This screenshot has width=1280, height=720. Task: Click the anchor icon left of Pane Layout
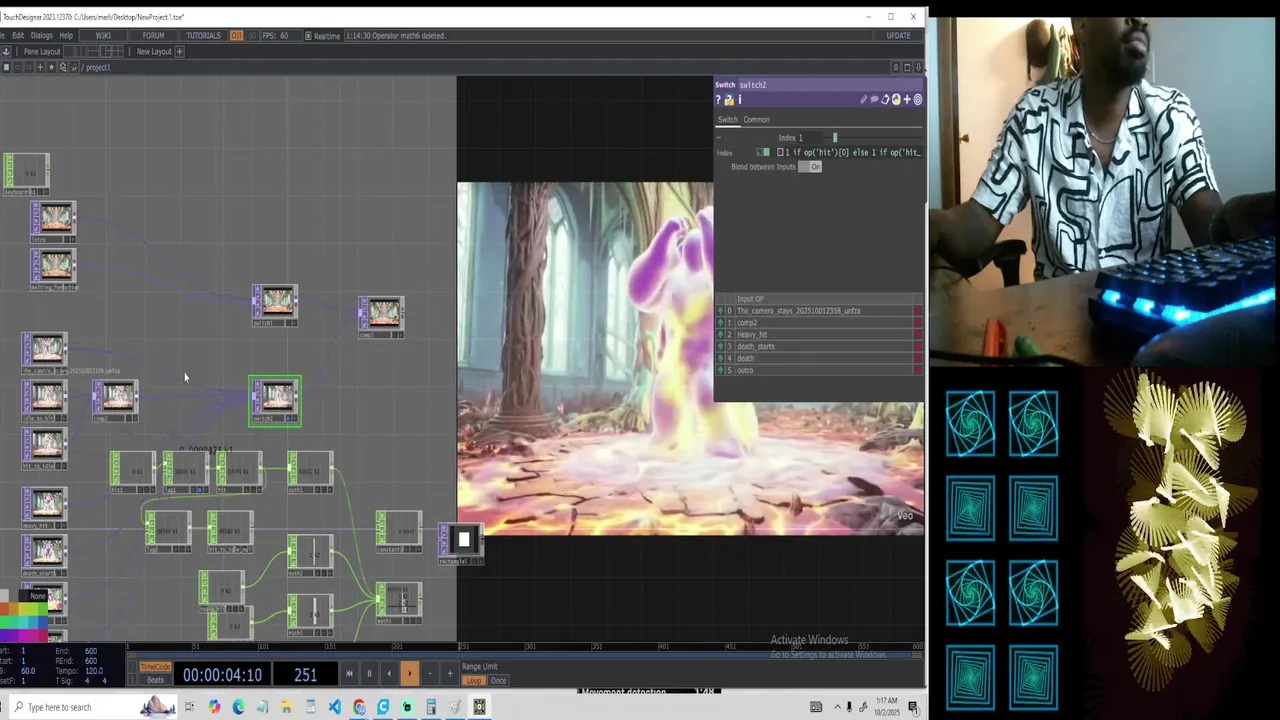(x=6, y=52)
